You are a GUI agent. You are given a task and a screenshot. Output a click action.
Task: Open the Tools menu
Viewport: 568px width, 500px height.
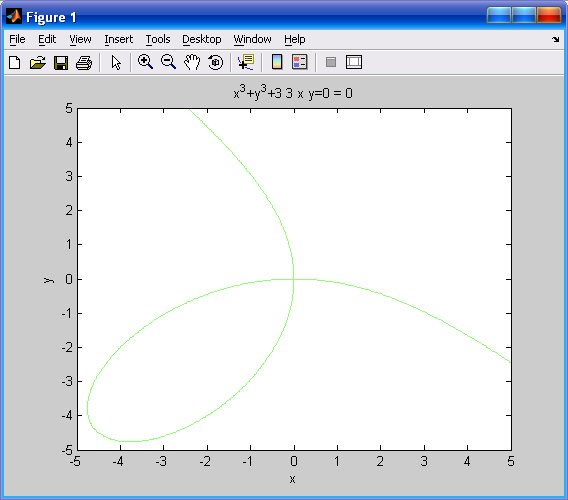click(x=158, y=39)
